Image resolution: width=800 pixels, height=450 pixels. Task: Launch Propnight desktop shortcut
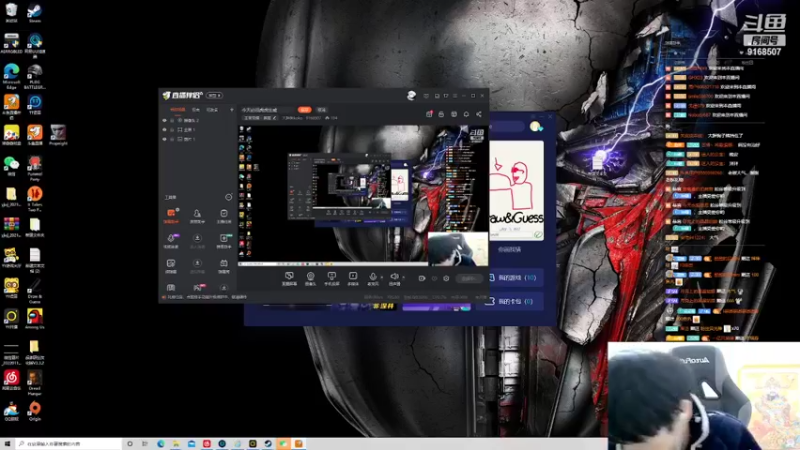click(58, 135)
